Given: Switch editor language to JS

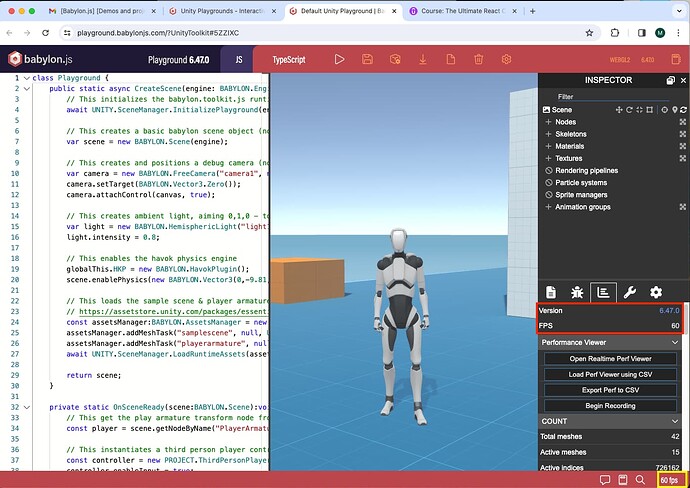Looking at the screenshot, I should point(240,60).
